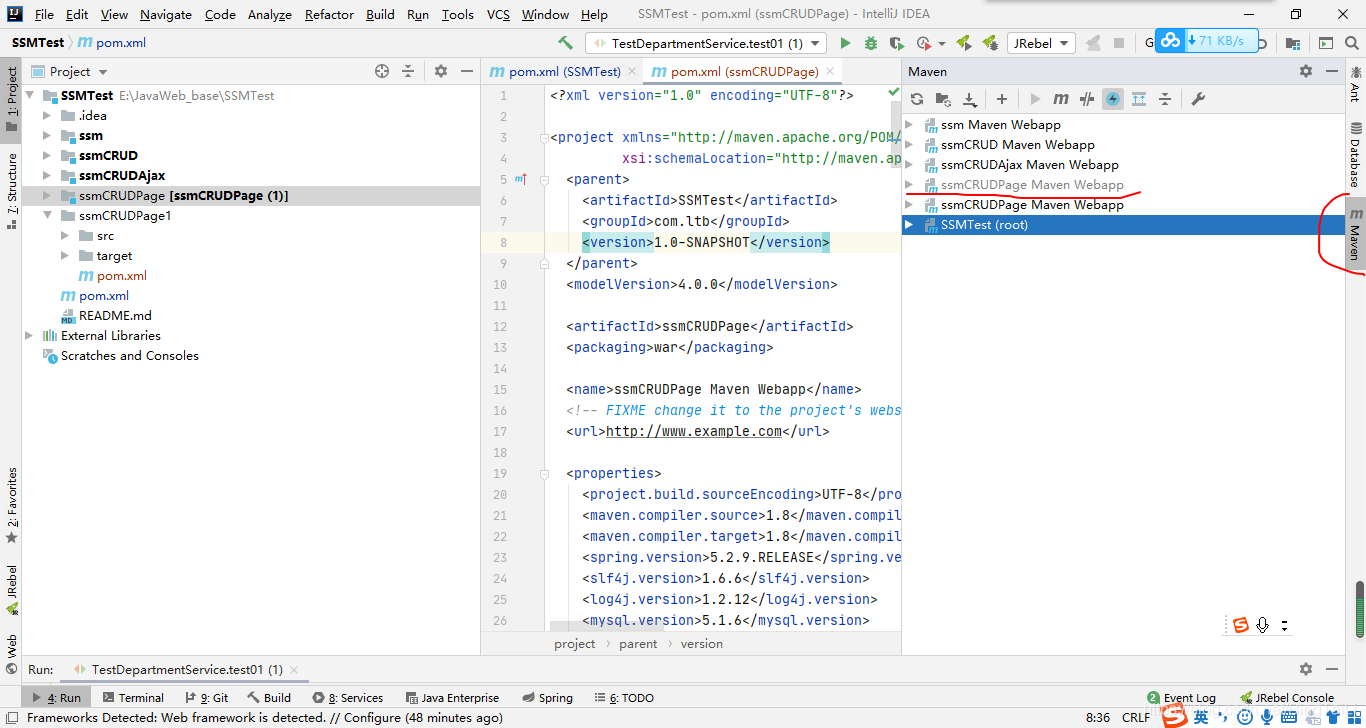Click http://www.example.com link in editor
Viewport: 1366px width, 728px height.
tap(694, 432)
